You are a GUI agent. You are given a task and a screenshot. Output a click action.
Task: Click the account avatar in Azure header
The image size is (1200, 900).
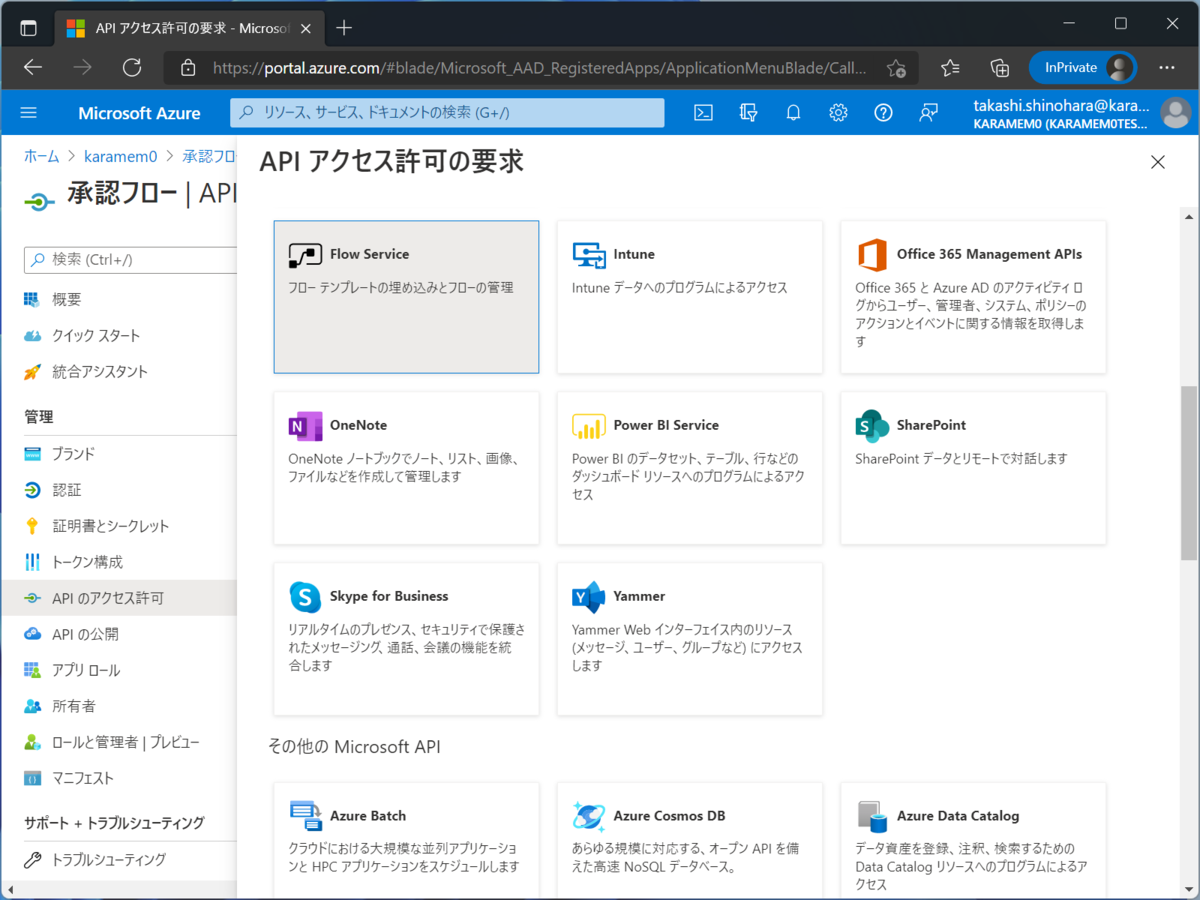(1176, 113)
